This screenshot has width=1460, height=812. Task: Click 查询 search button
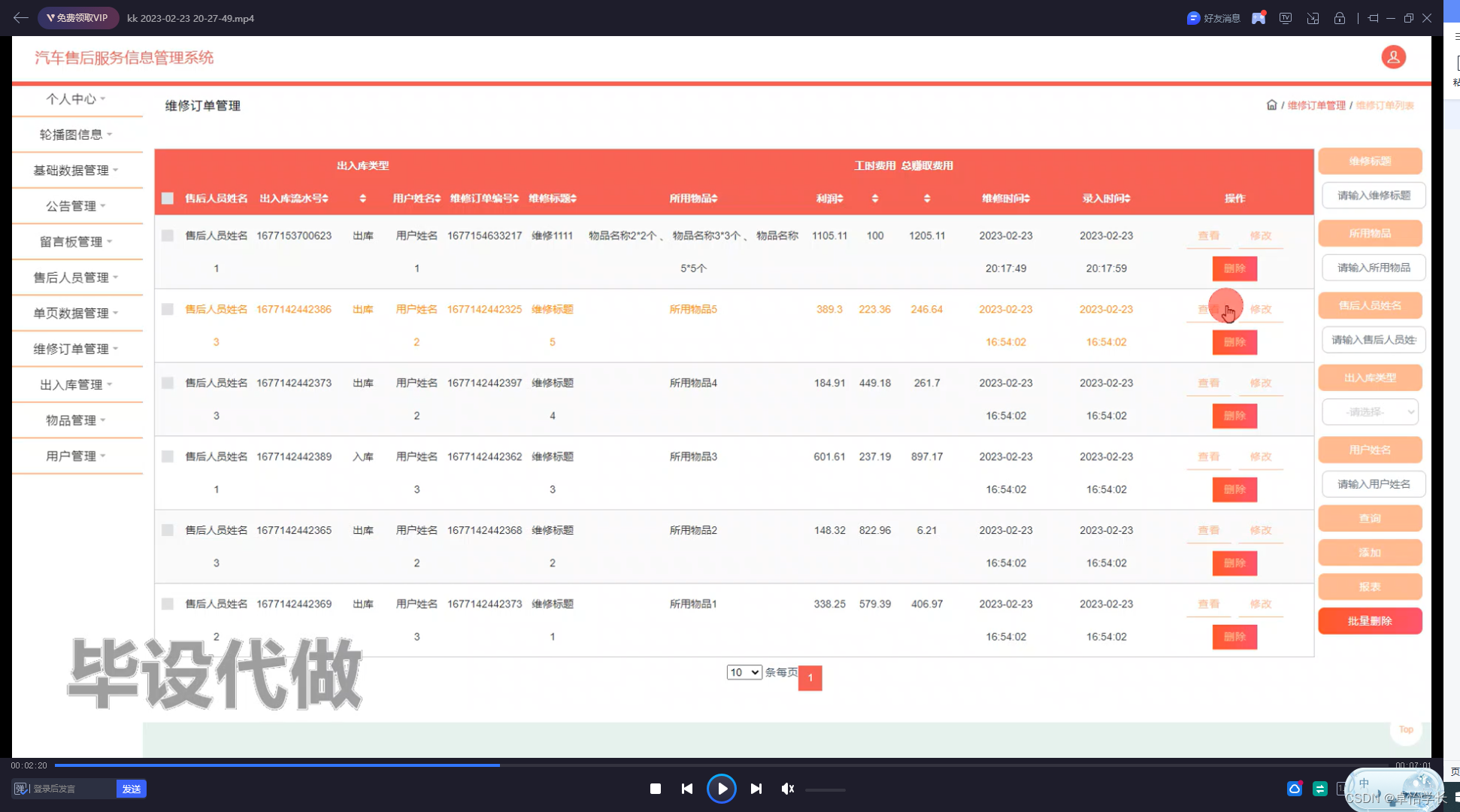(1370, 519)
